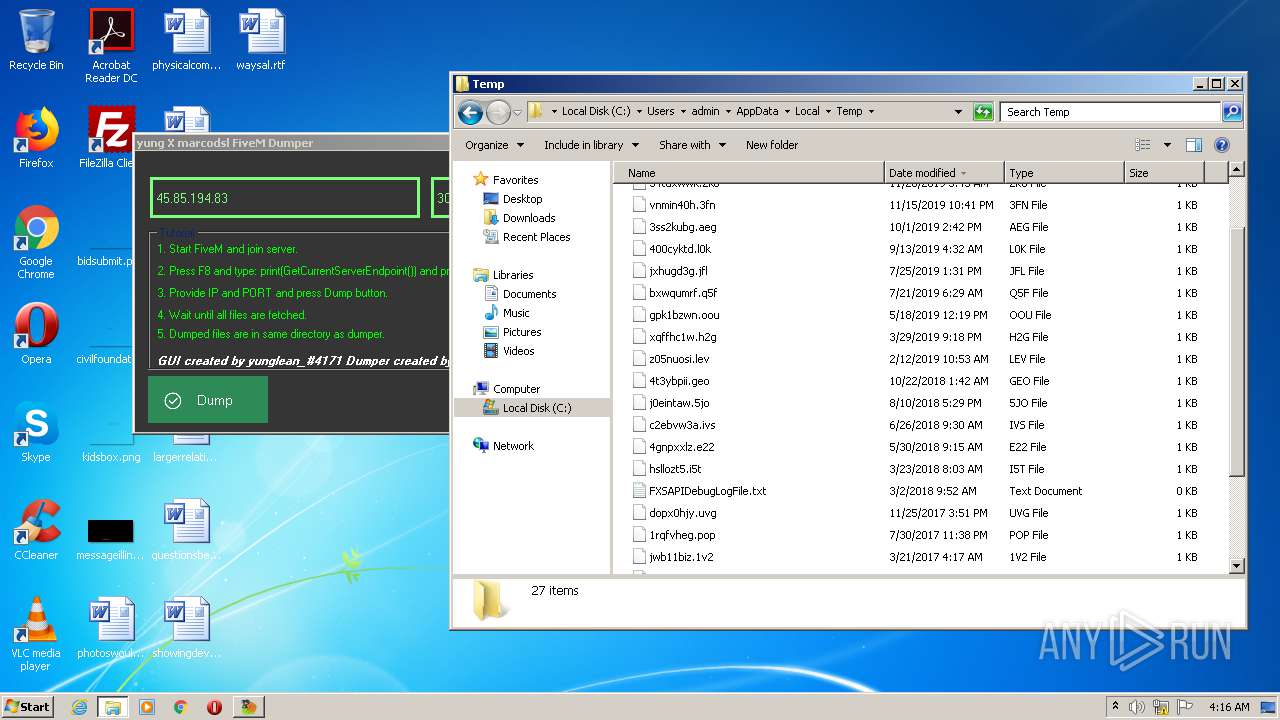
Task: Click the New folder button
Action: point(772,145)
